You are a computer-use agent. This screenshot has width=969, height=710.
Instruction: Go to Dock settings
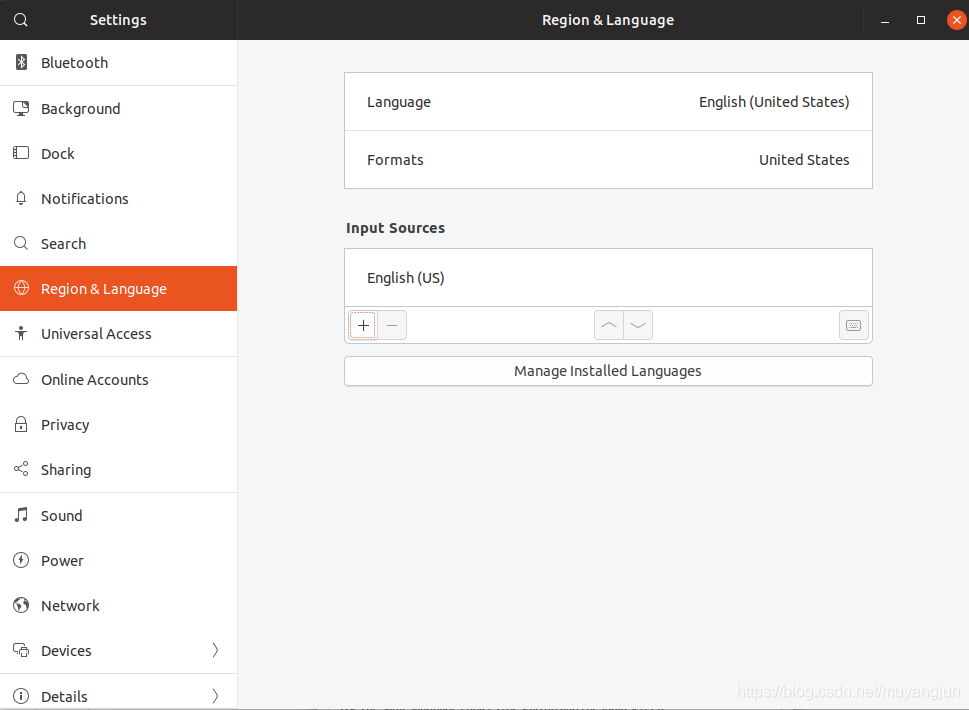[x=119, y=153]
